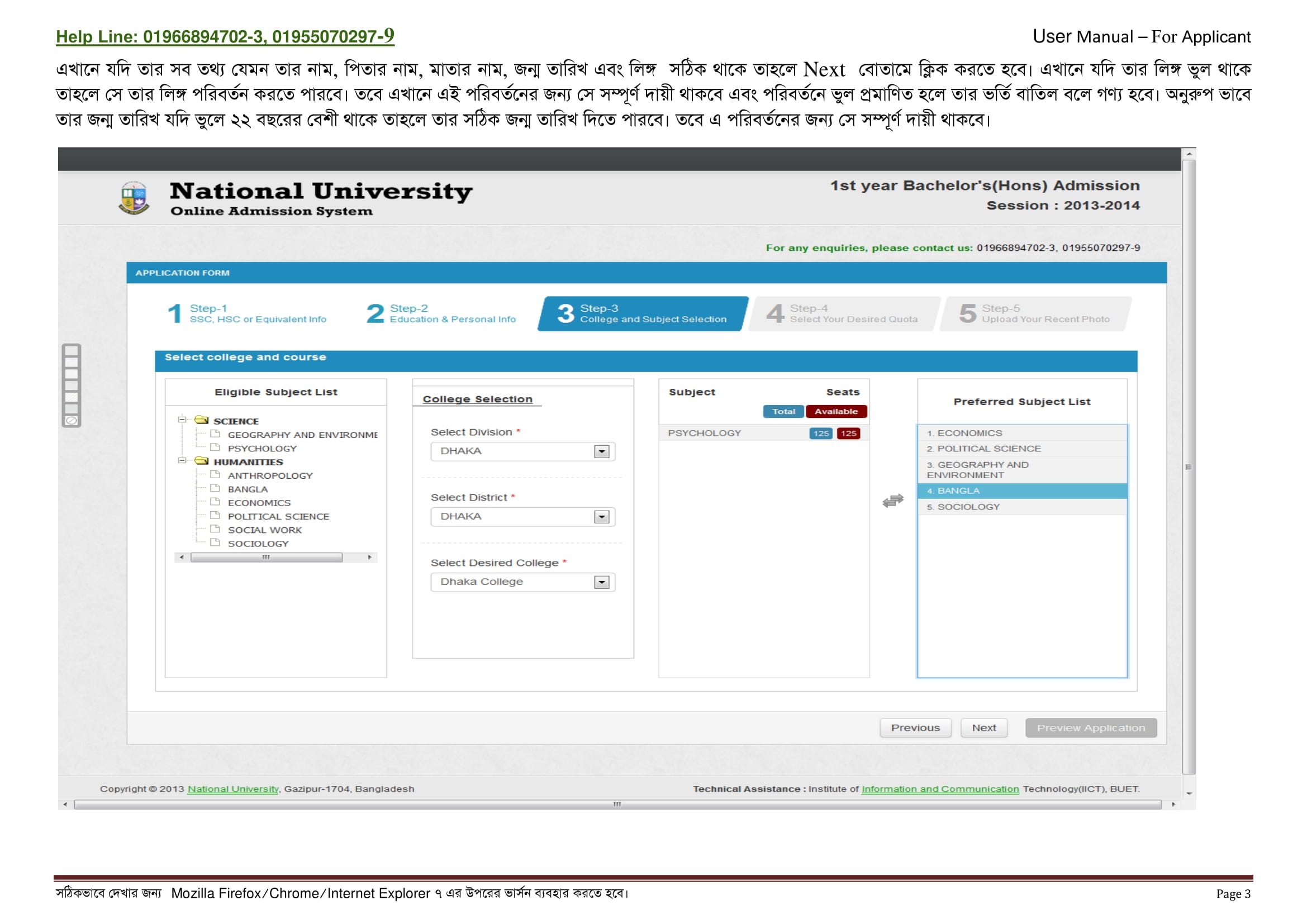1307x924 pixels.
Task: Click the document icon beside BANGLA in tree
Action: pos(215,488)
